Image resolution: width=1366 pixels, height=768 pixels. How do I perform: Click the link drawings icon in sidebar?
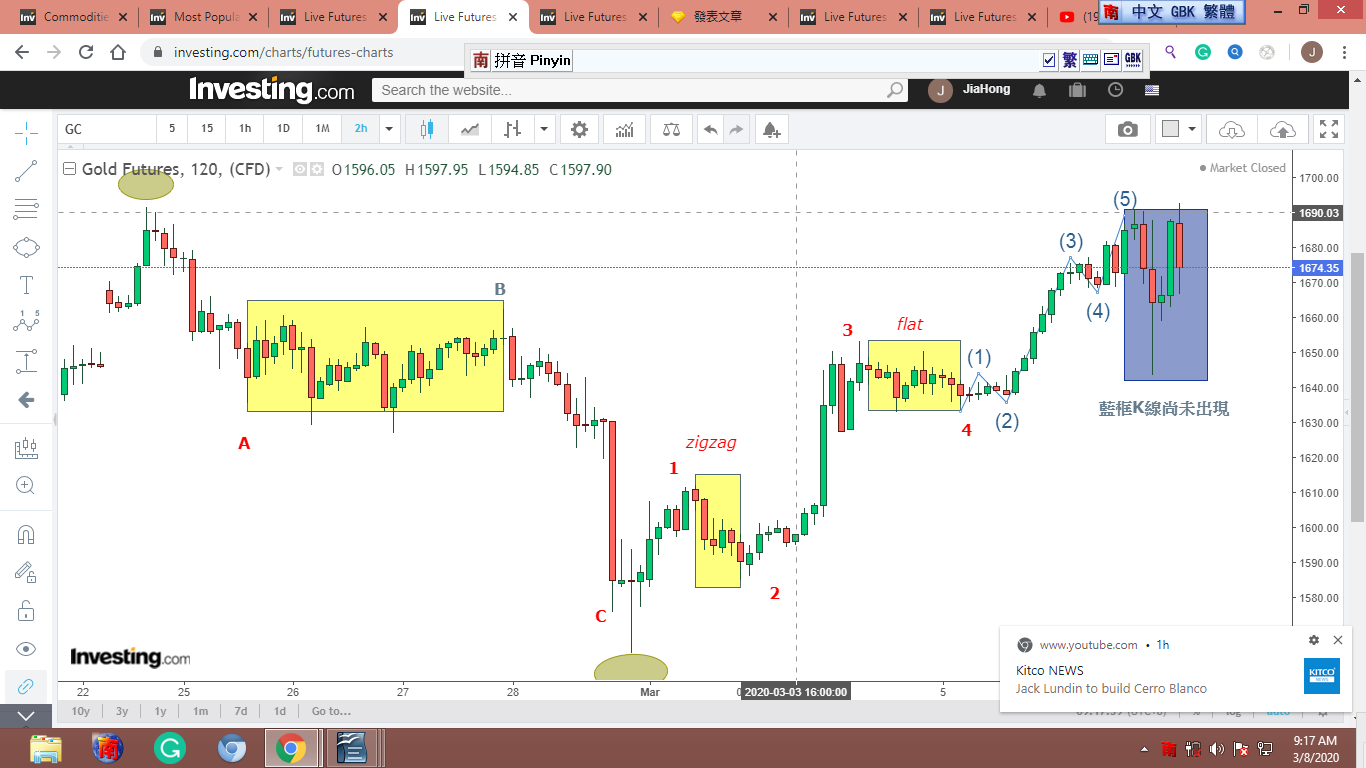click(x=26, y=686)
